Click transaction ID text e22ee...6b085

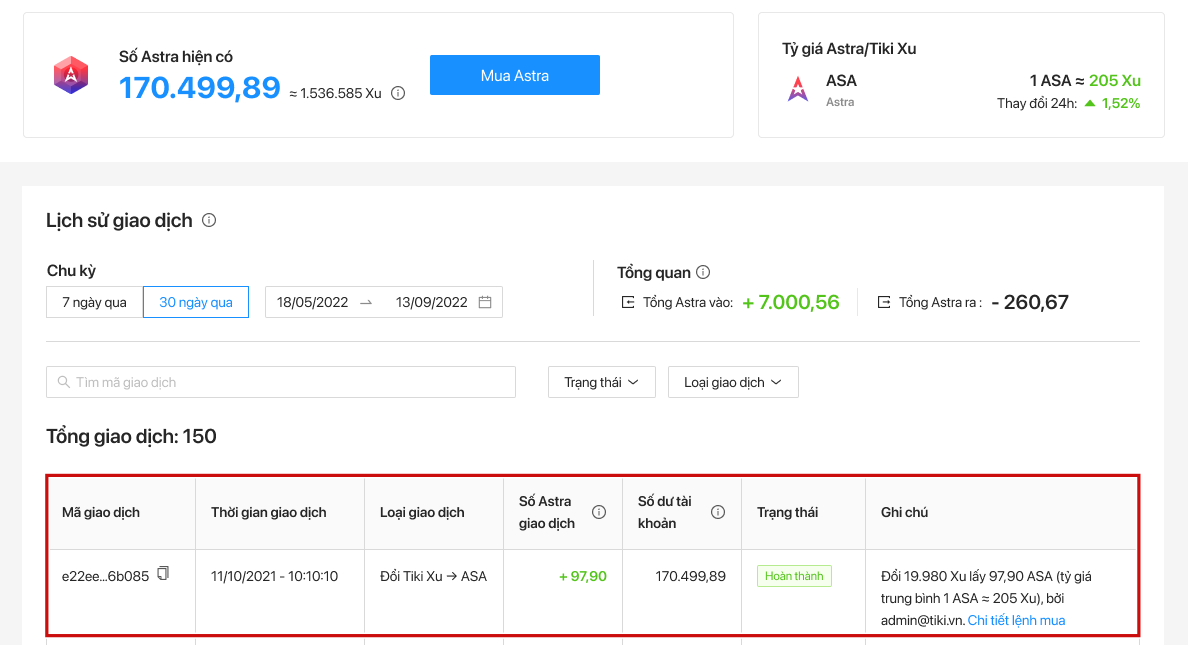click(105, 576)
